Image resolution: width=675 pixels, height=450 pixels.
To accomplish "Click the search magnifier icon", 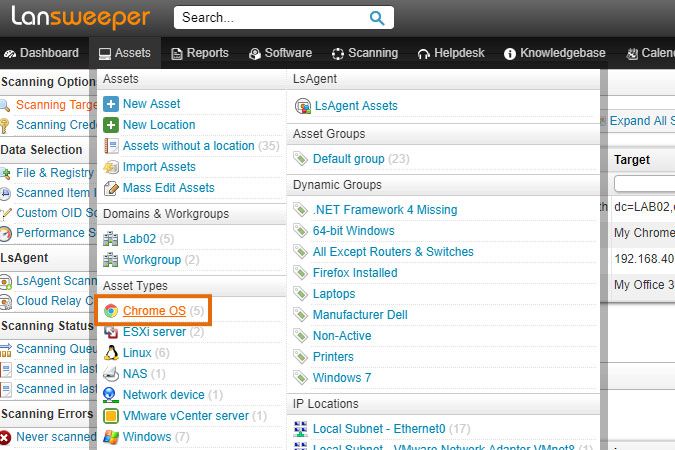I will pos(377,18).
